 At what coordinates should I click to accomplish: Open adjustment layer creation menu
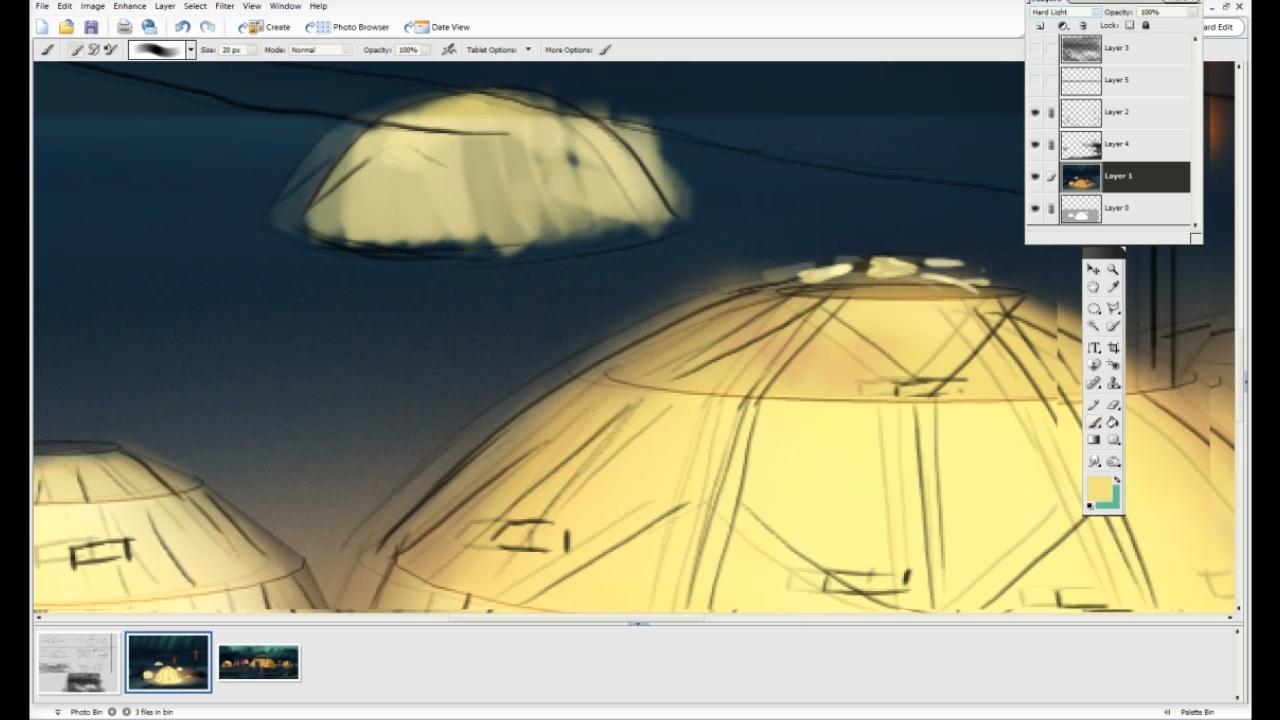tap(1063, 26)
